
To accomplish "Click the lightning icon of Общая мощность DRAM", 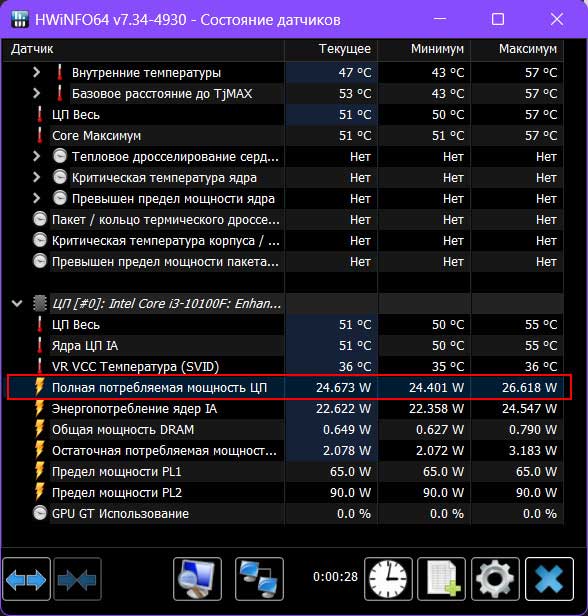I will 39,429.
